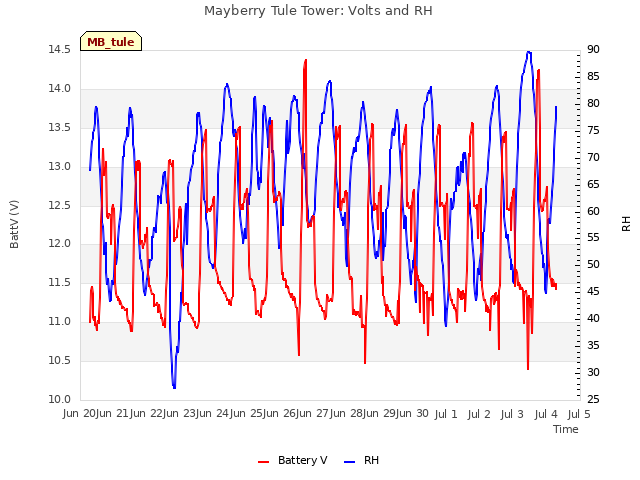Click the Battery V legend entry

tap(292, 460)
